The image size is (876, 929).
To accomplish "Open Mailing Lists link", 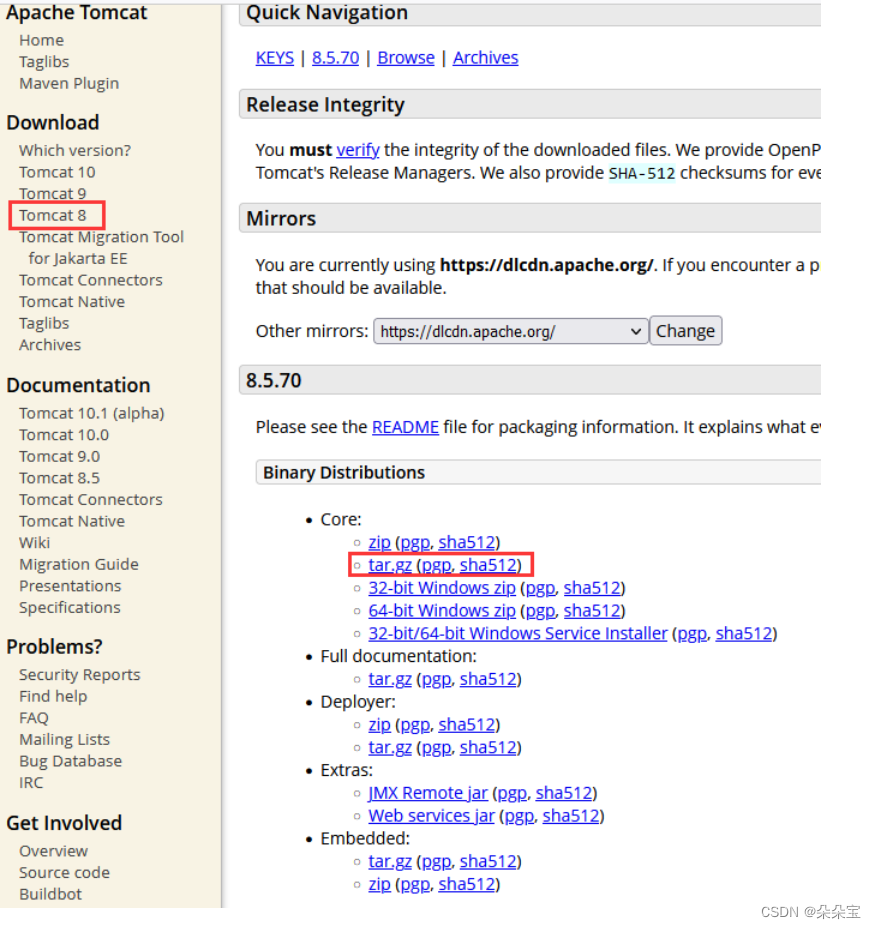I will [65, 739].
